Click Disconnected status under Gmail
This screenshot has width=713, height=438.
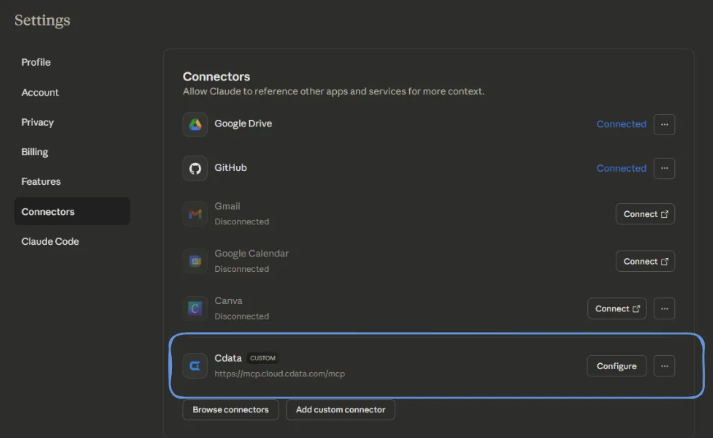[x=241, y=222]
